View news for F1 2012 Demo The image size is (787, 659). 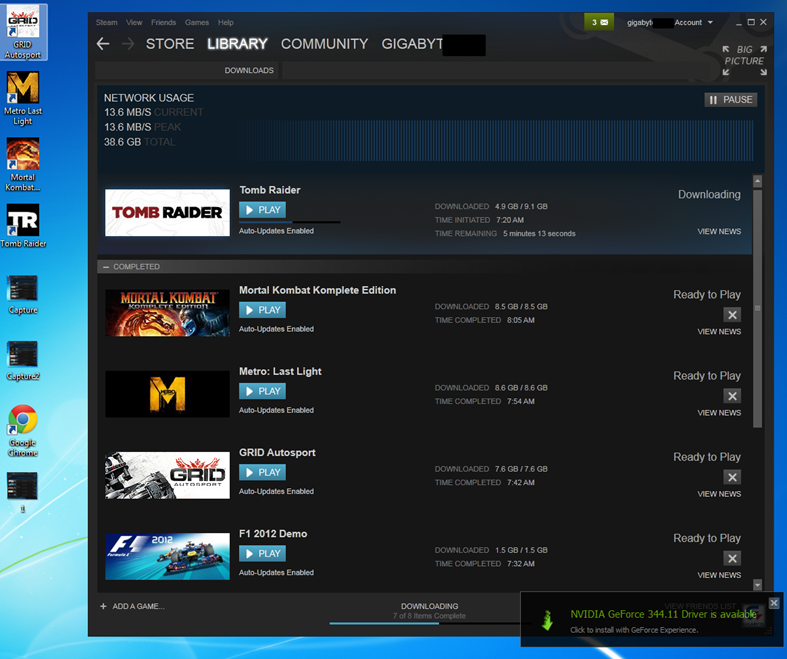click(x=719, y=575)
